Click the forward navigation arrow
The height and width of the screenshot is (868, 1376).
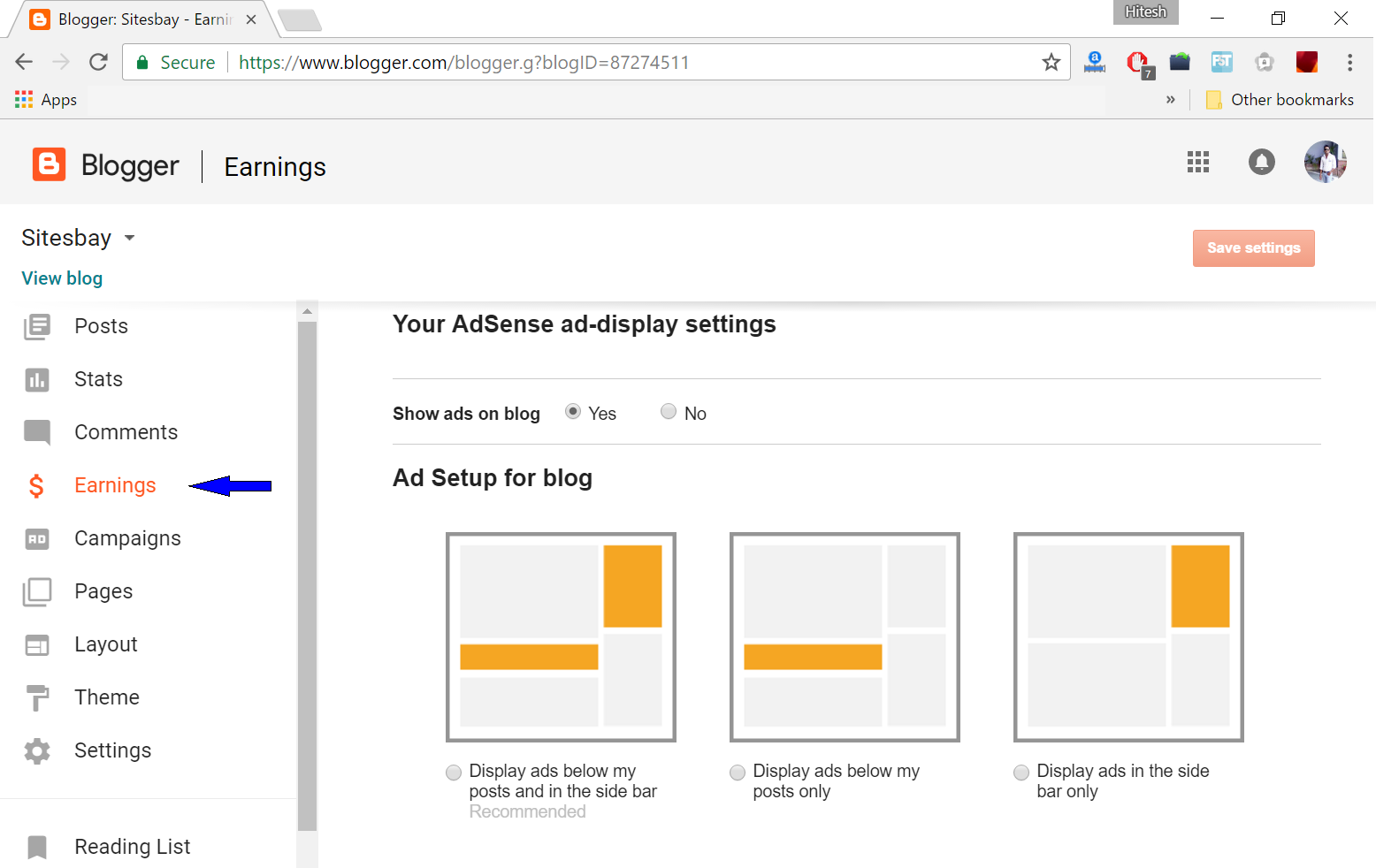pos(61,62)
